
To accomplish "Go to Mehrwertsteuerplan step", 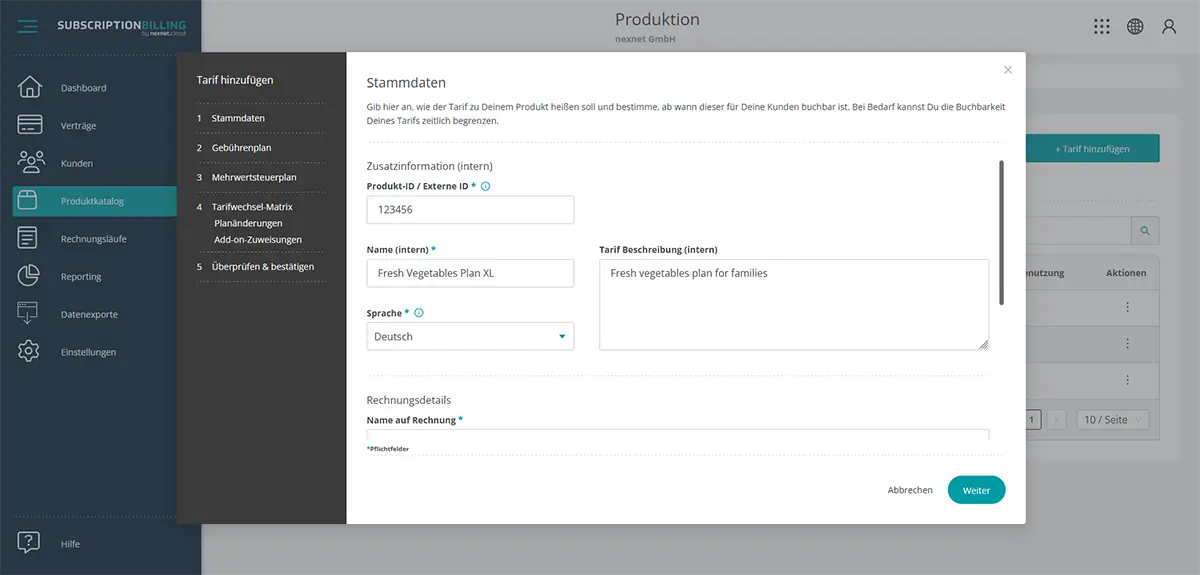I will tap(253, 177).
